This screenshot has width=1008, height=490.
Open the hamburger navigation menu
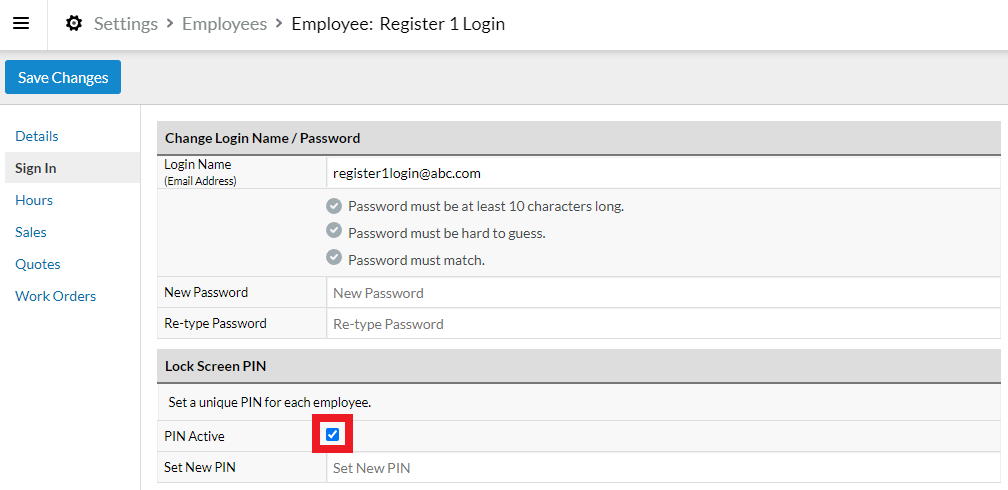(21, 24)
